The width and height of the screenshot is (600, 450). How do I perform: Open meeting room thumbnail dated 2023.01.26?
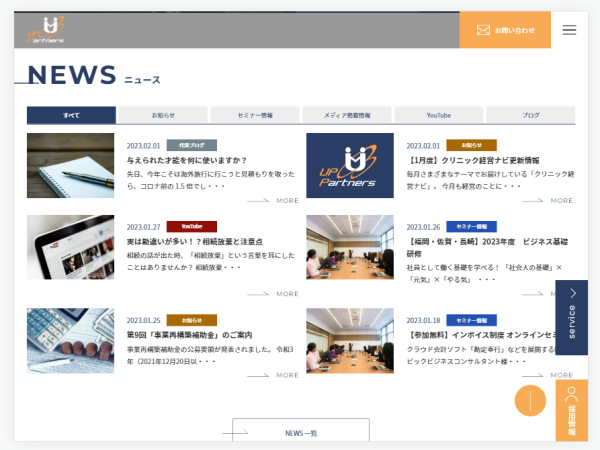(350, 247)
